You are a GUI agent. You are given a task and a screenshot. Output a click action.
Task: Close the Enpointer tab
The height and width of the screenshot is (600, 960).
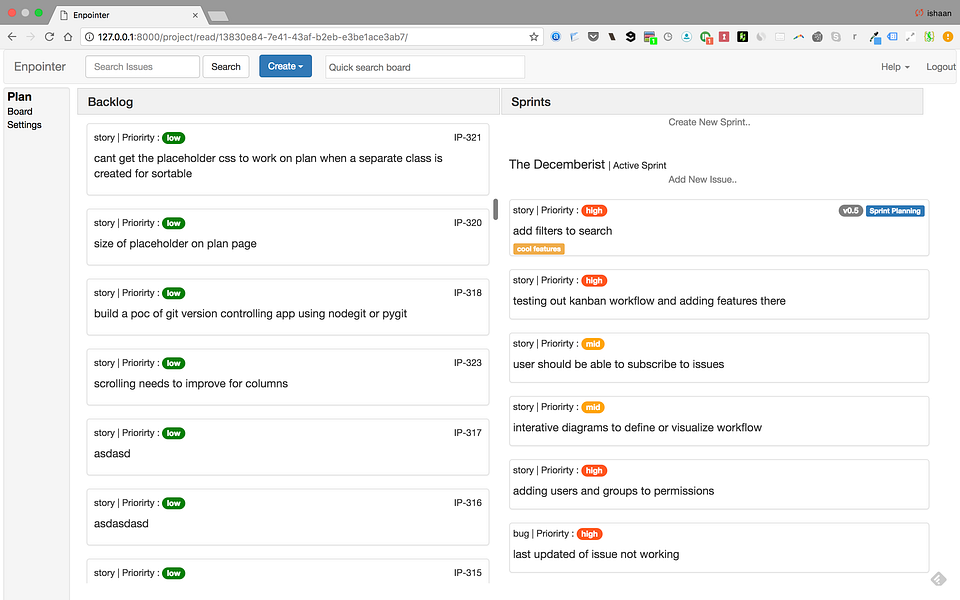click(195, 15)
